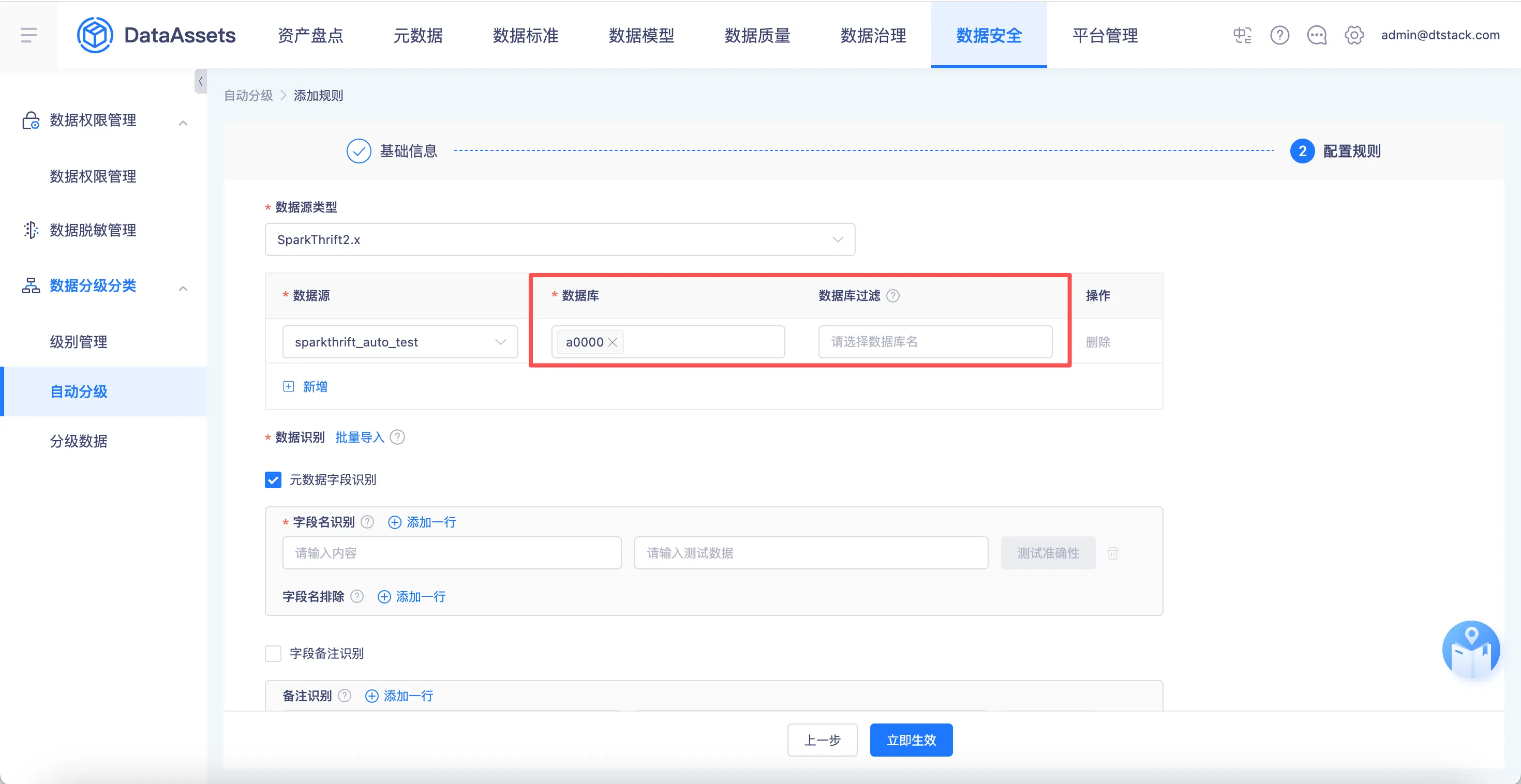The width and height of the screenshot is (1521, 784).
Task: Click the 请选择数据库名 filter input
Action: (935, 342)
